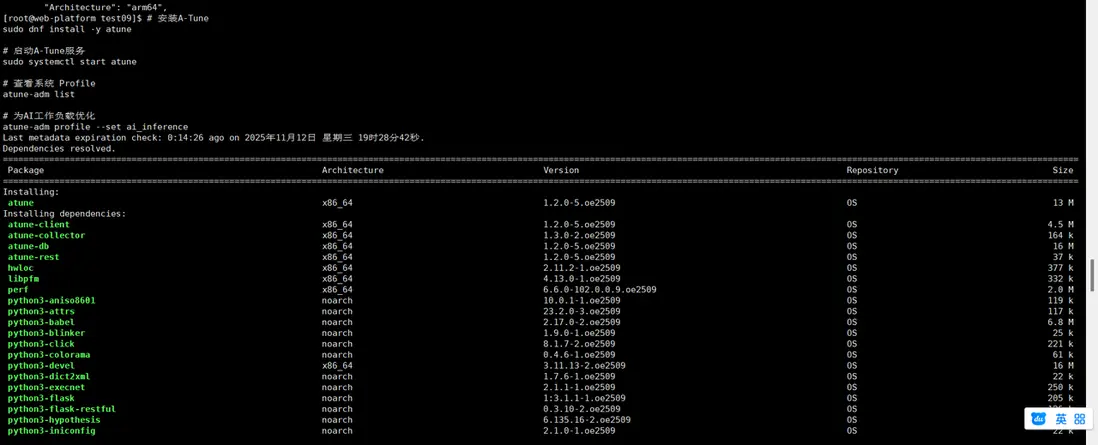
Task: Click the 'Architecture' column header
Action: [353, 170]
